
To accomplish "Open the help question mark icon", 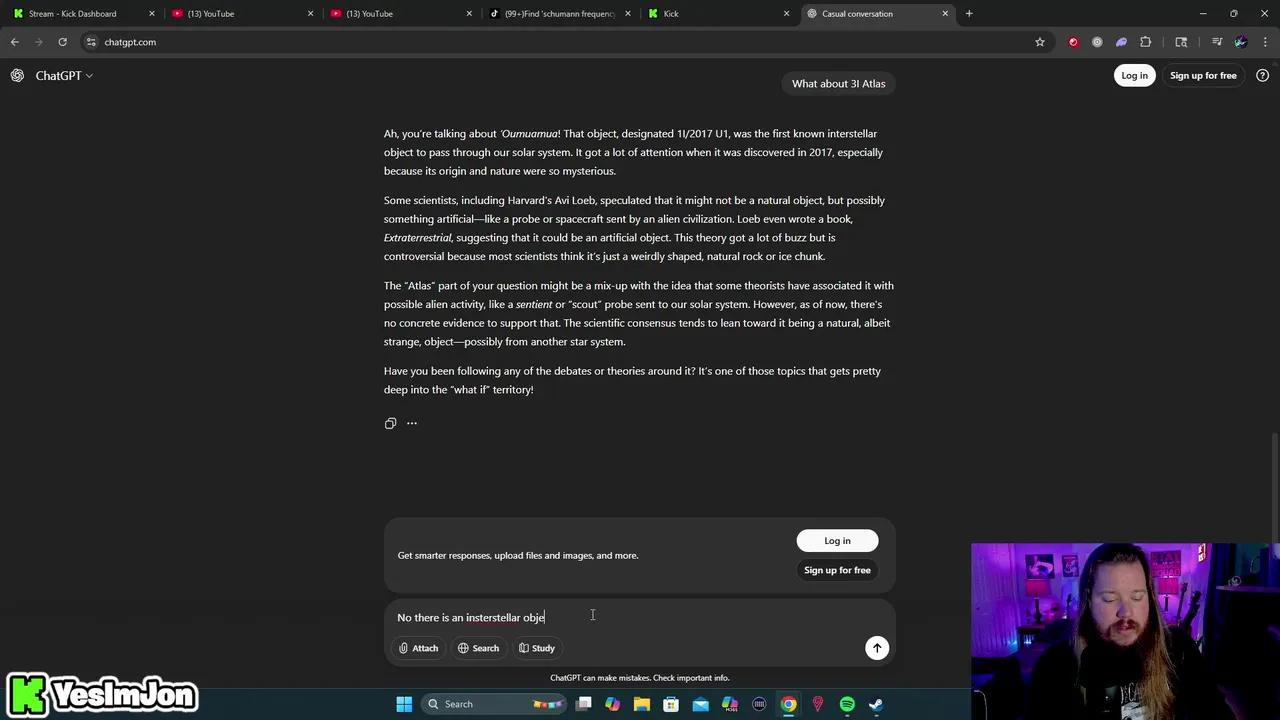I will point(1262,75).
